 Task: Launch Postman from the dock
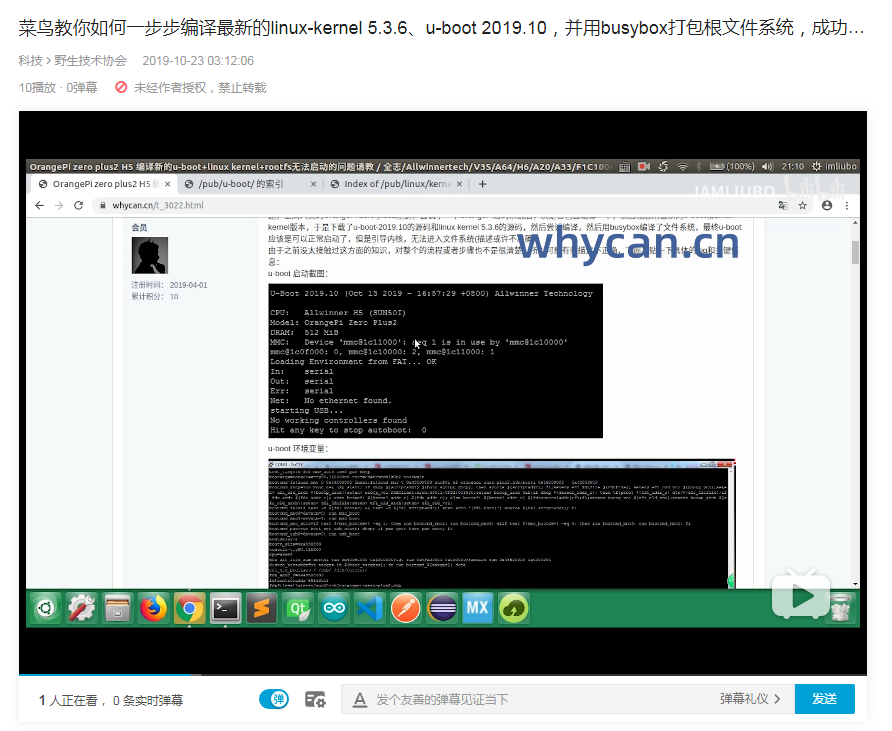406,609
